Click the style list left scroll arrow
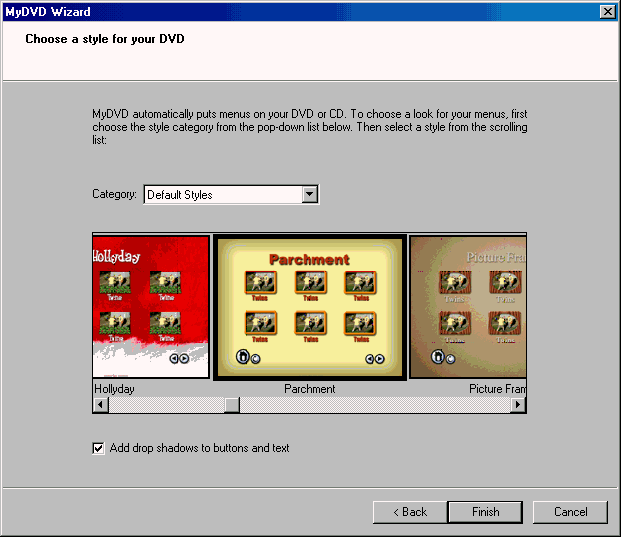 click(x=101, y=405)
